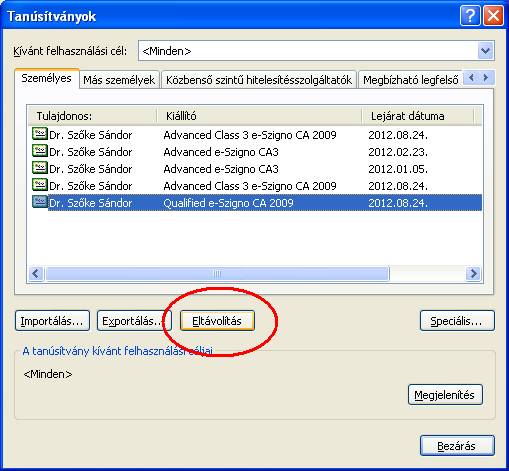Show more tabs with right tab arrow
509x471 pixels.
(x=486, y=78)
